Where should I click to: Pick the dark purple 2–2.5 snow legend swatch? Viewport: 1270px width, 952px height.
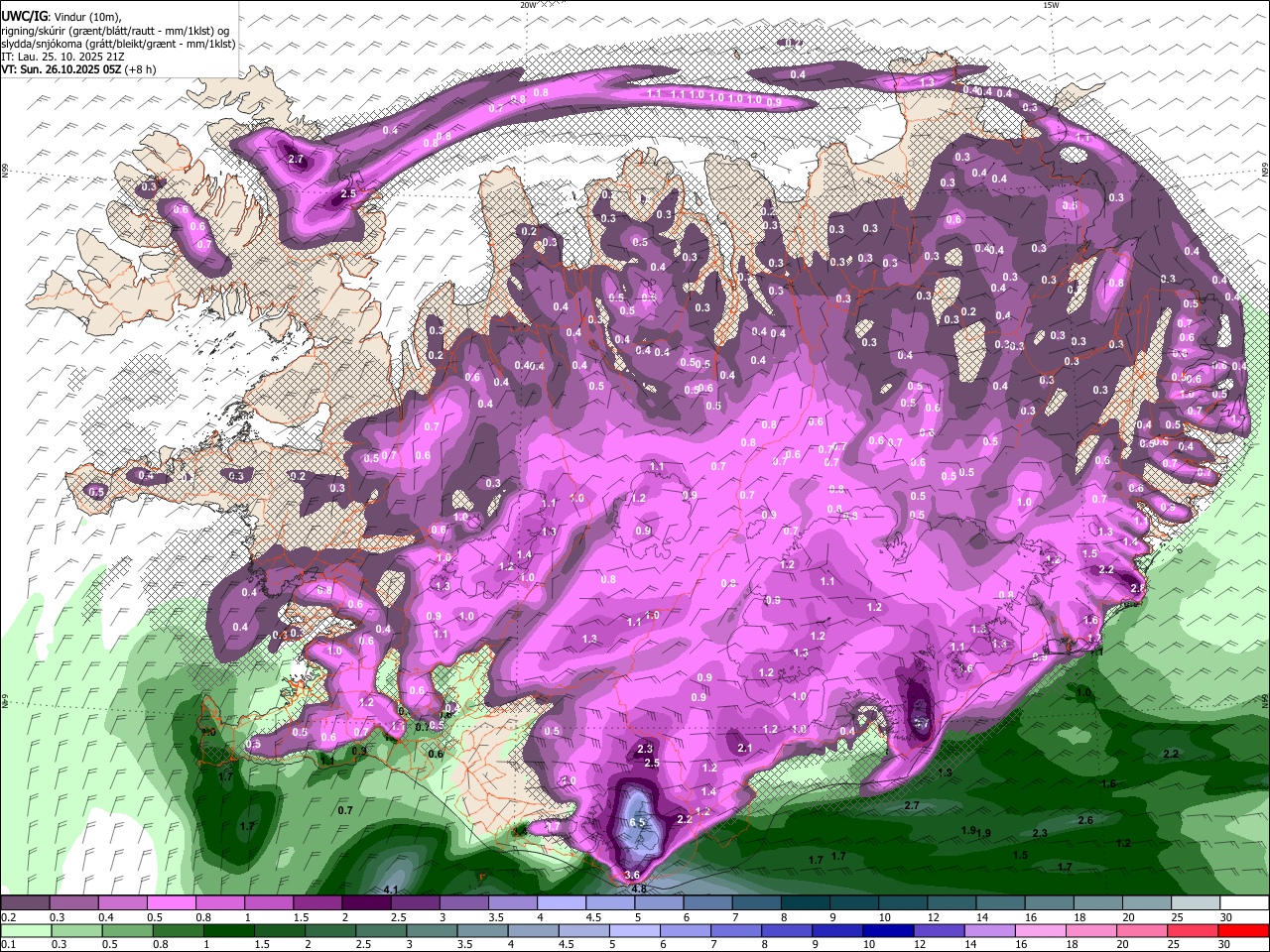coord(366,903)
